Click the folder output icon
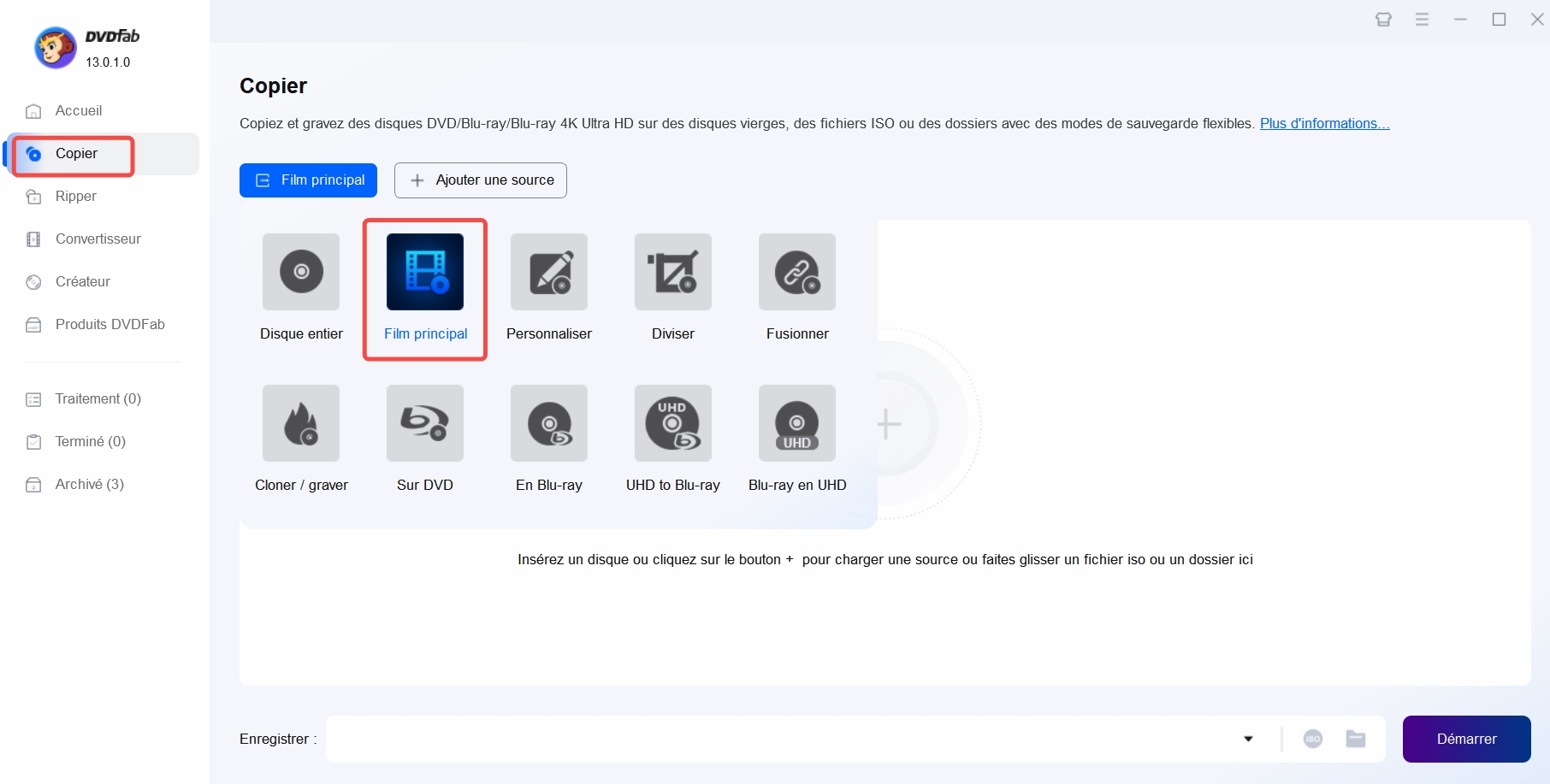This screenshot has width=1550, height=784. tap(1356, 739)
